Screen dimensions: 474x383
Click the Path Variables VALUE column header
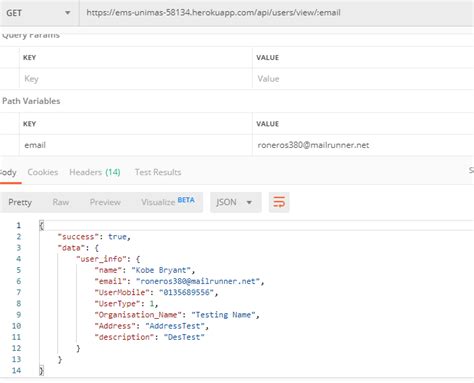[268, 124]
